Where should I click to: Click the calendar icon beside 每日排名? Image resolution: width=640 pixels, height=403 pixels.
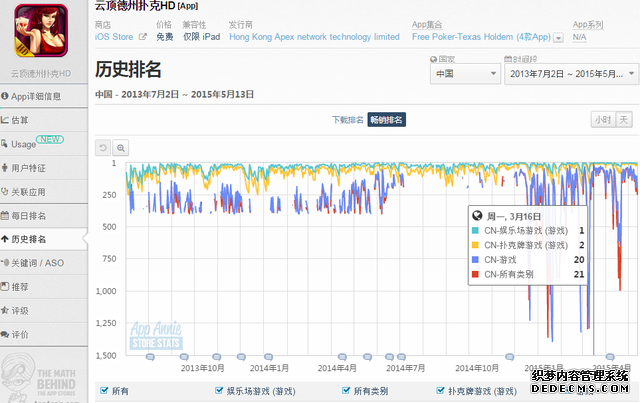(x=5, y=215)
